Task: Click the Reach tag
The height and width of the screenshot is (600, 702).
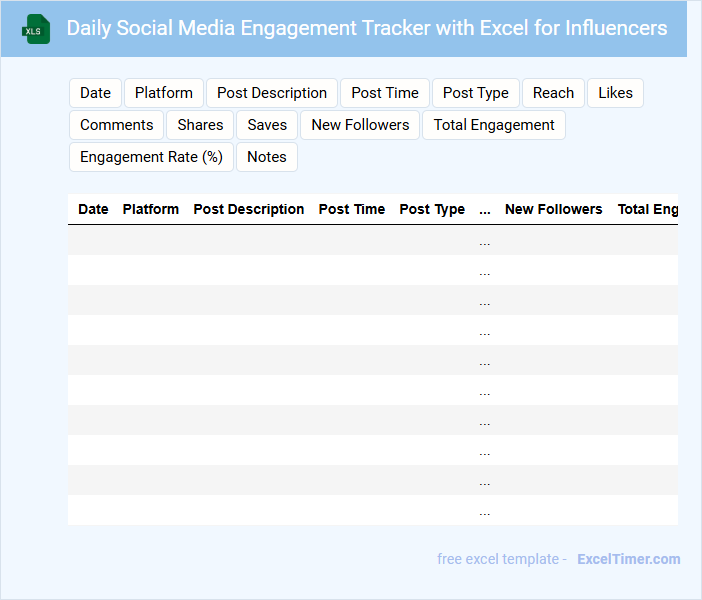Action: [553, 93]
